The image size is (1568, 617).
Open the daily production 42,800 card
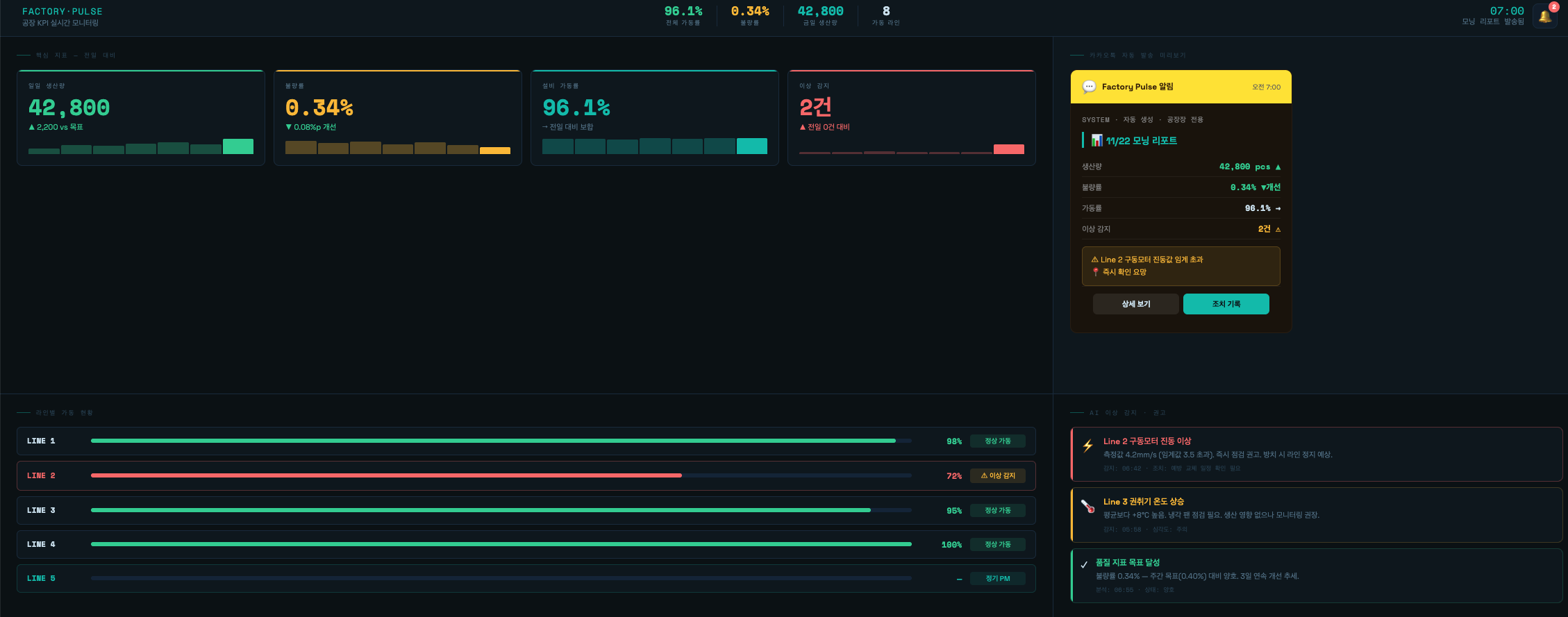[x=141, y=118]
